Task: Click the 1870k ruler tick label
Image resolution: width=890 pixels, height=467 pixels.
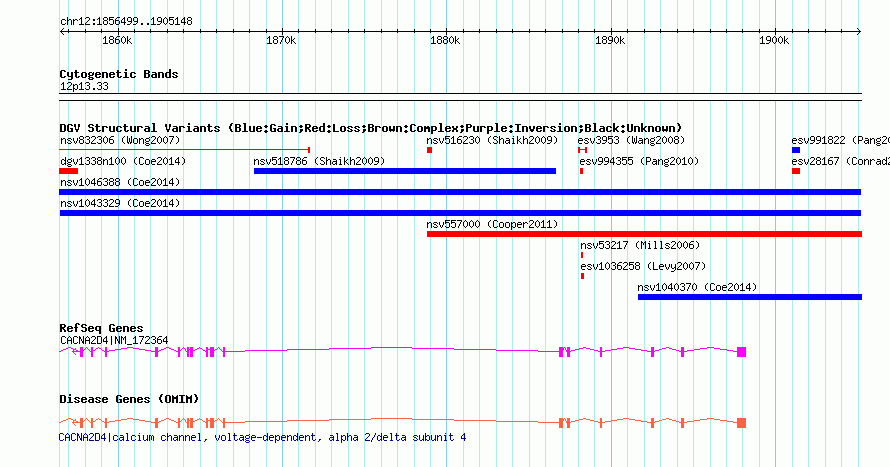Action: point(281,41)
